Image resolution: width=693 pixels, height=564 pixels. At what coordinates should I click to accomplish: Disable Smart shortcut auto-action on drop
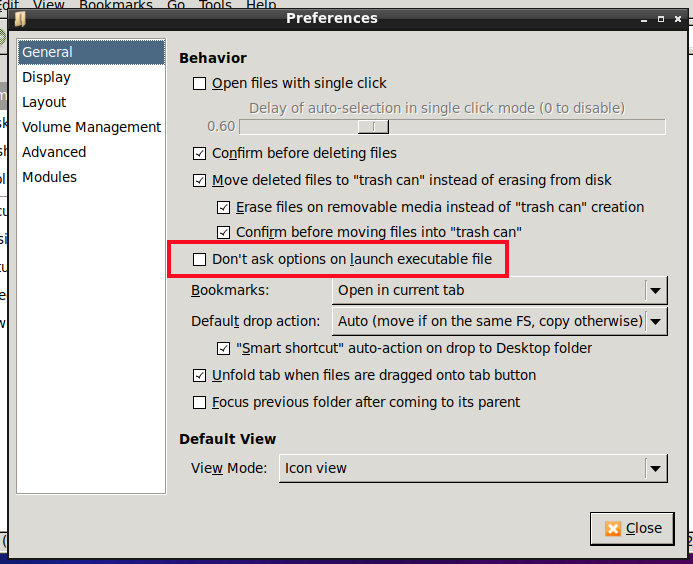[x=223, y=349]
